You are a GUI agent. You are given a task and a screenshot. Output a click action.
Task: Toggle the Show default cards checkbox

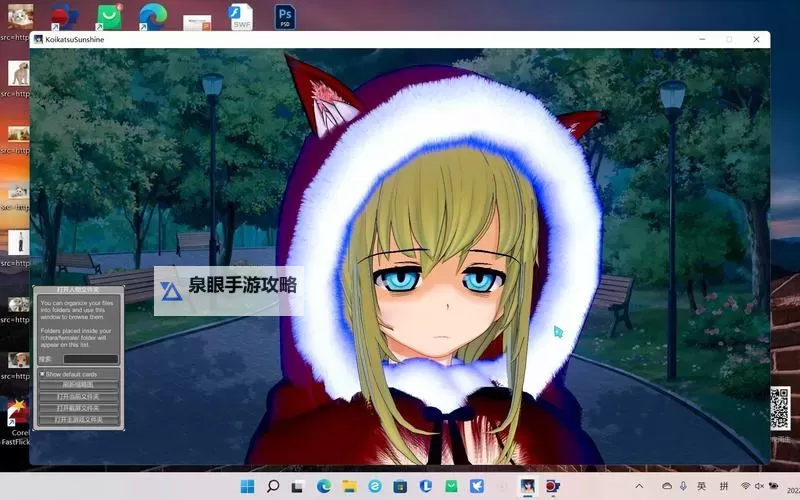pyautogui.click(x=43, y=374)
